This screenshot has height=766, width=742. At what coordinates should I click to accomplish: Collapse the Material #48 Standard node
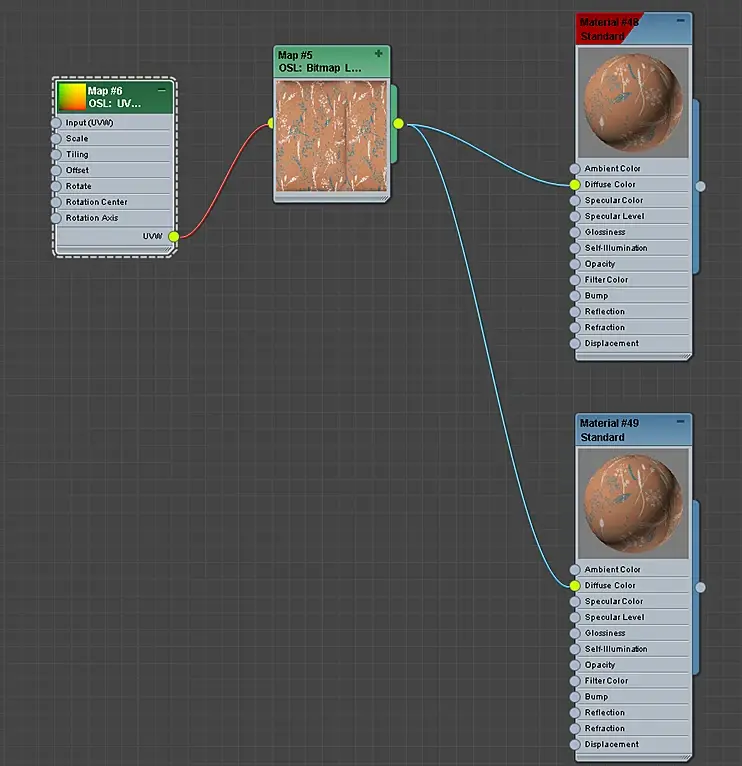point(680,21)
